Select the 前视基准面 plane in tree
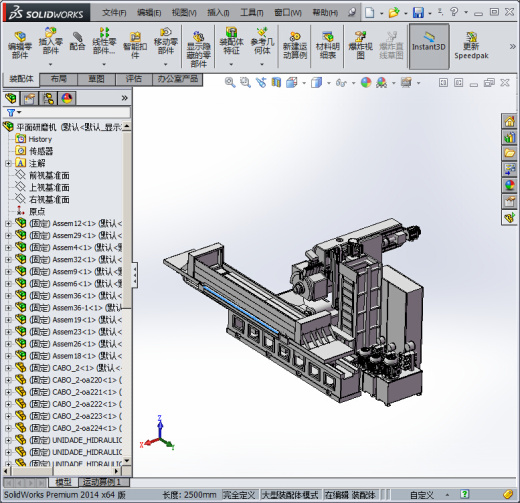Viewport: 520px width, 503px height. tap(49, 175)
